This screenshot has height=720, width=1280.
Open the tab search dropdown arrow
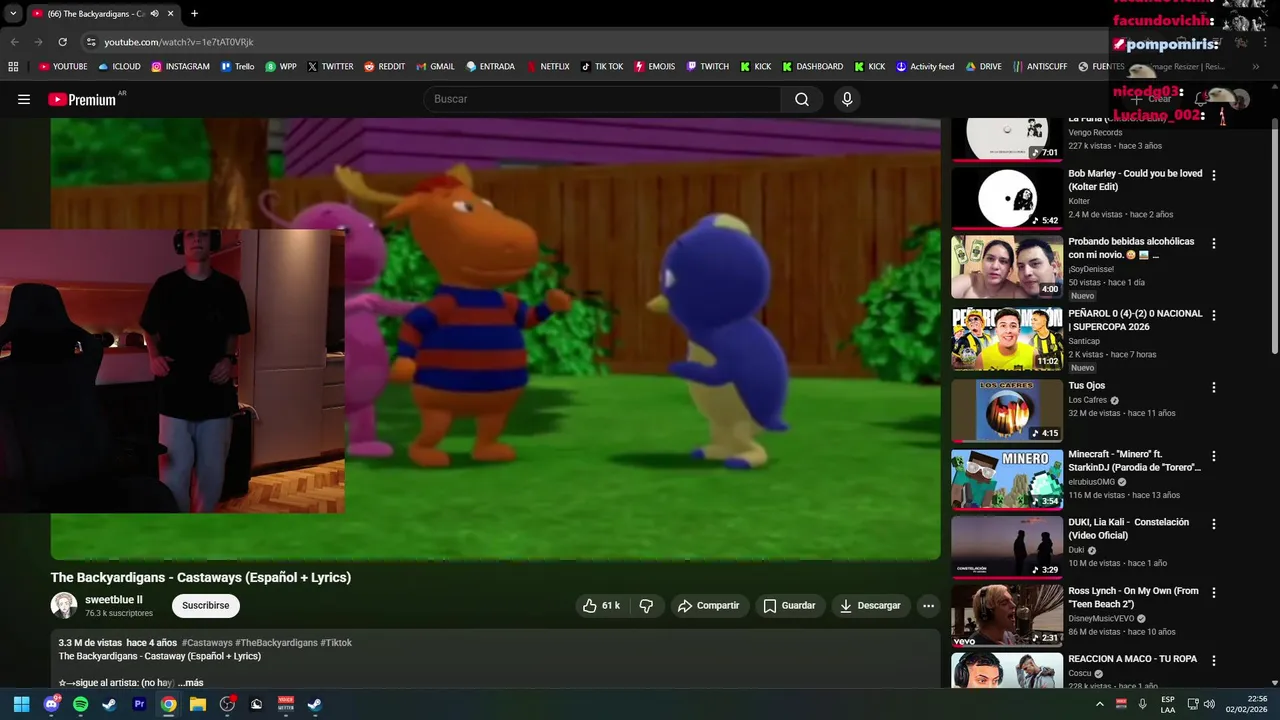tap(13, 14)
